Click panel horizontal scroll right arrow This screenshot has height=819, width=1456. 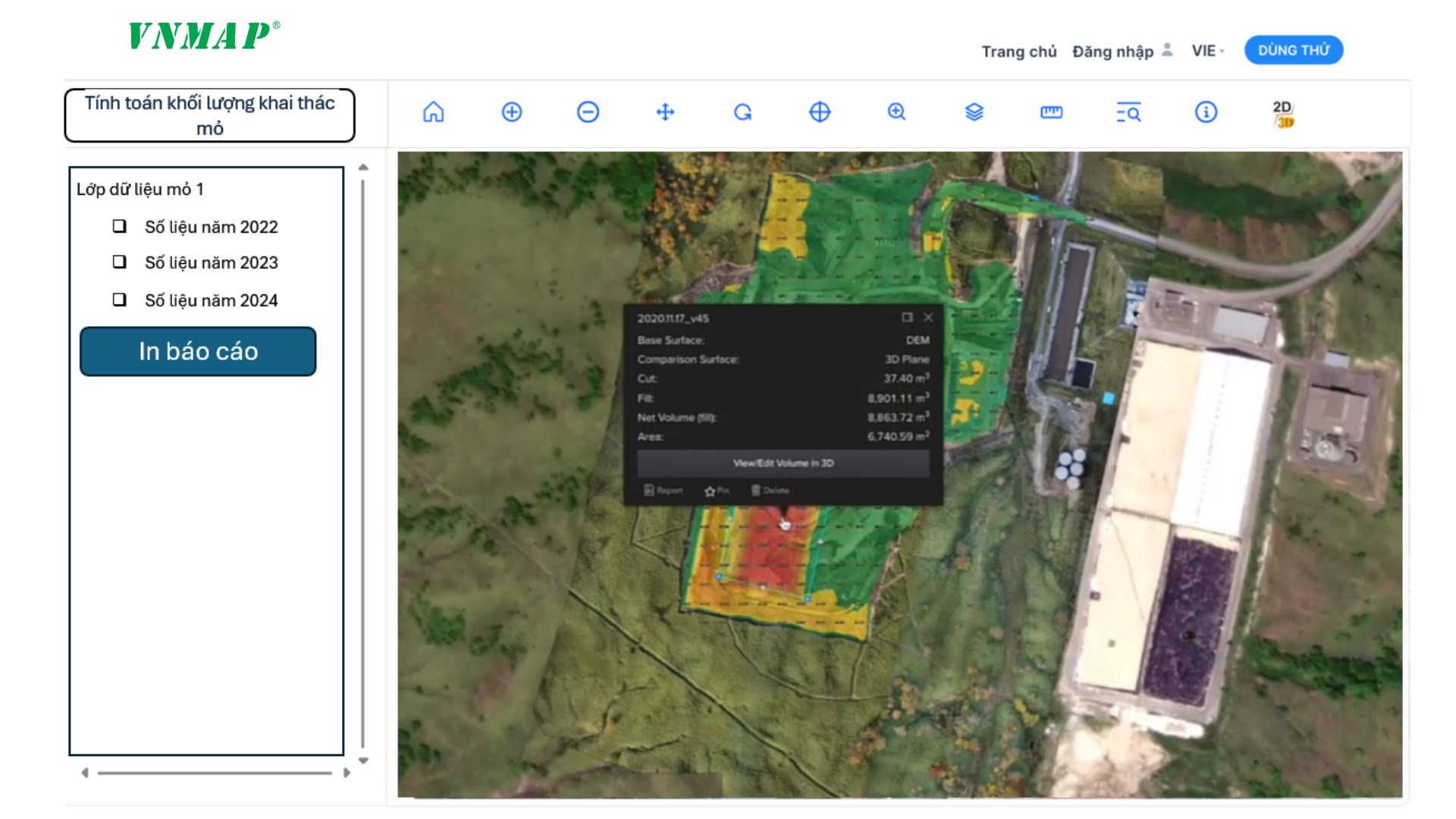pos(347,773)
